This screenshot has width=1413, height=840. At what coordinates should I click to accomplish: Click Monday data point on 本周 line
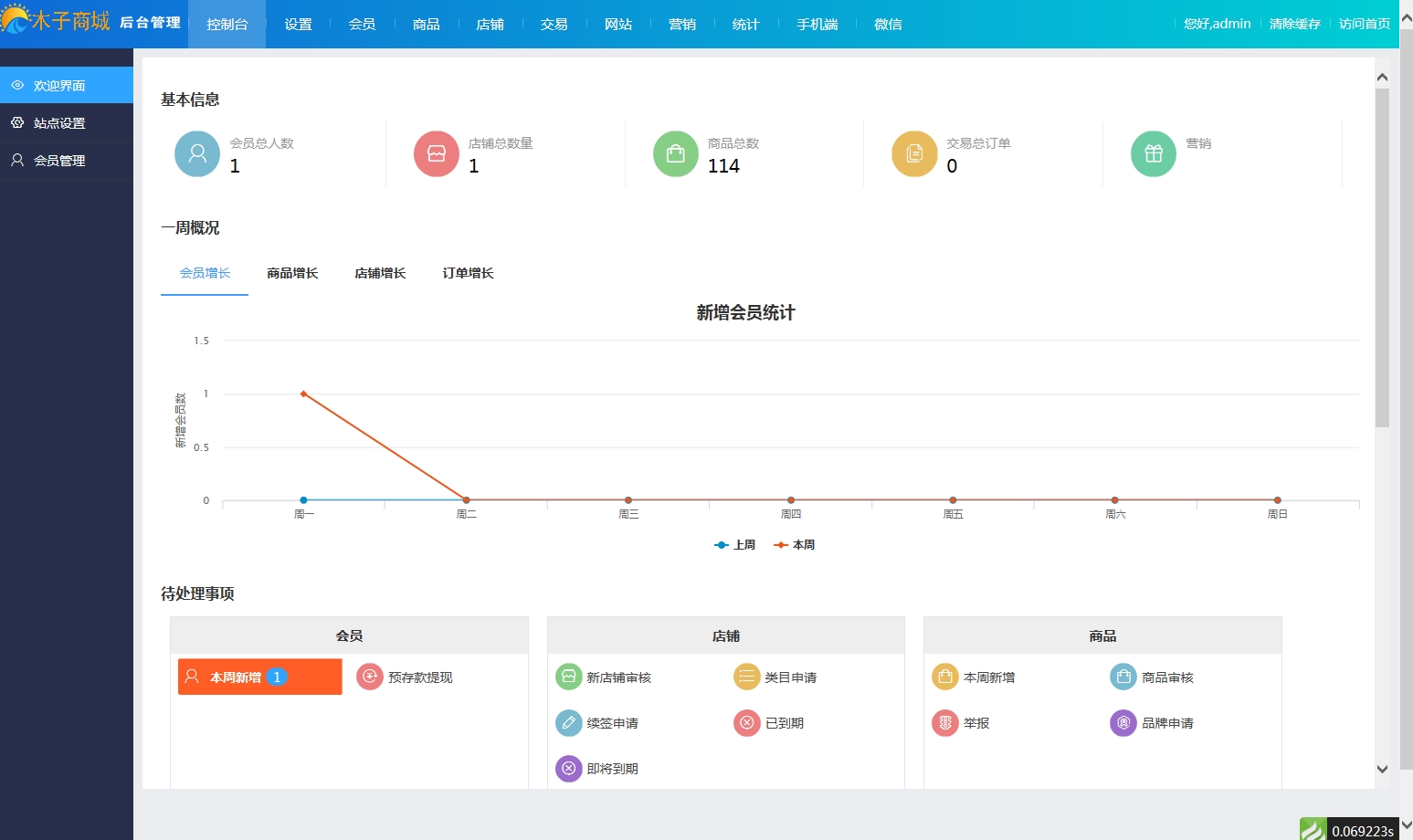[303, 394]
